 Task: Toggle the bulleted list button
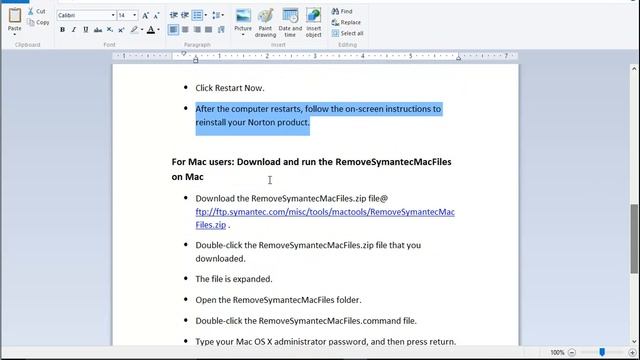(197, 16)
